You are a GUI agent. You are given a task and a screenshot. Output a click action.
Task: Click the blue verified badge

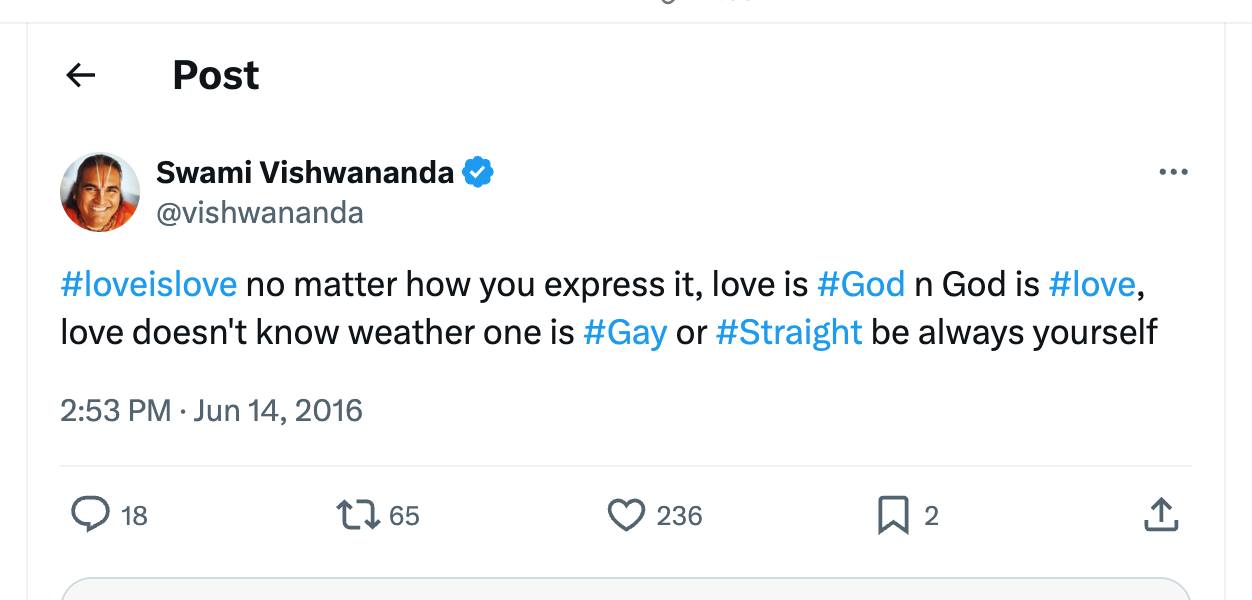pos(477,173)
